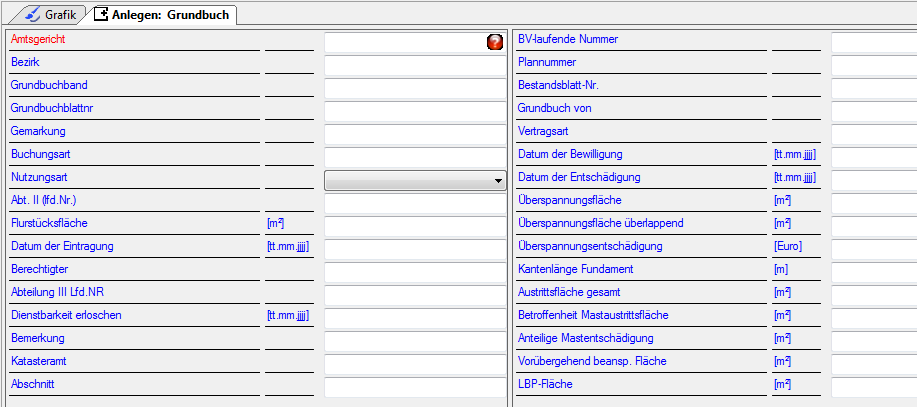
Task: Click the Austrittsfläche gesamt input field
Action: (874, 295)
